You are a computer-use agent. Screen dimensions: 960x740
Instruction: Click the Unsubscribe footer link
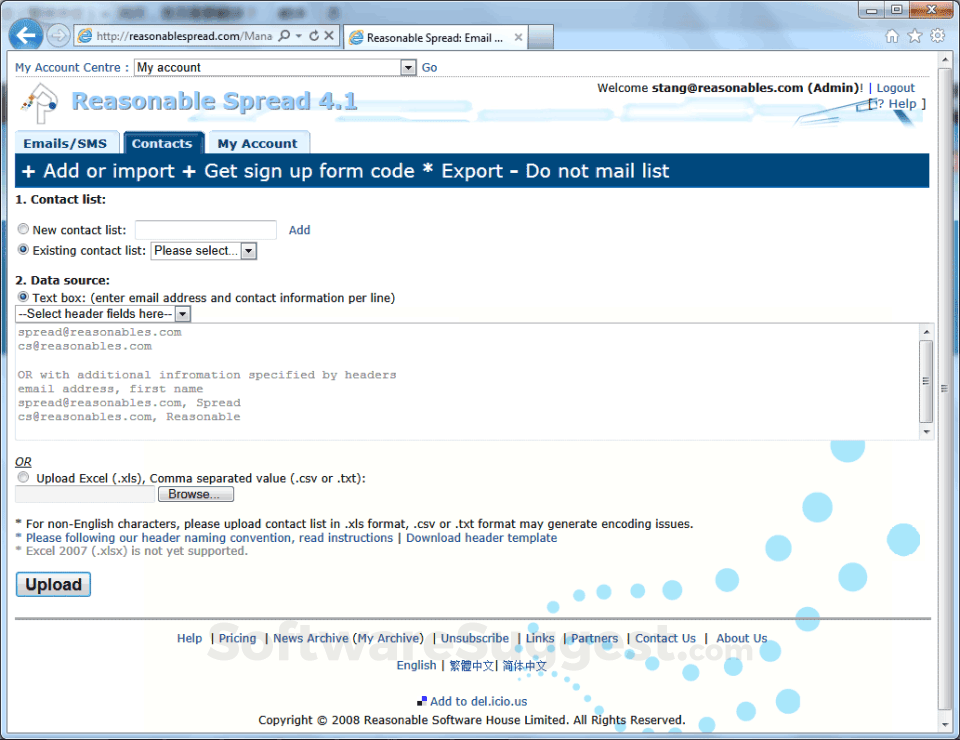click(x=474, y=638)
